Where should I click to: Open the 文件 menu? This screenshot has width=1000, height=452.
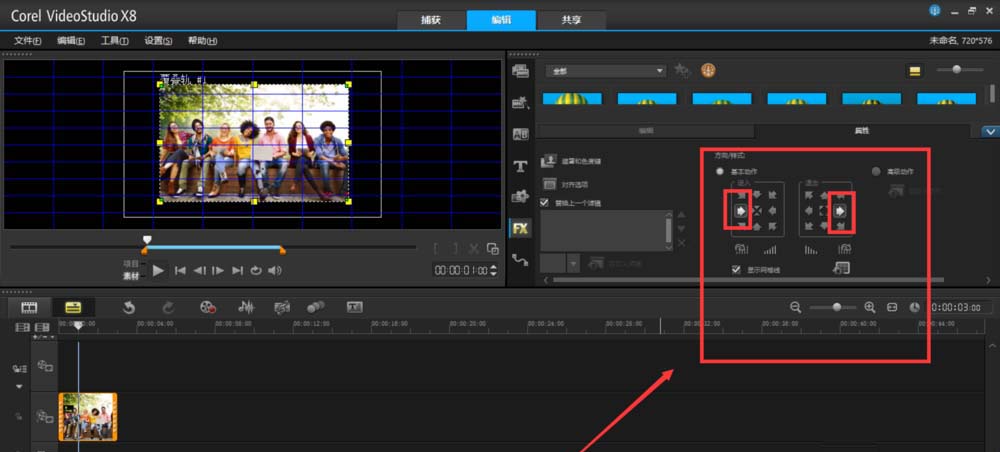click(28, 41)
